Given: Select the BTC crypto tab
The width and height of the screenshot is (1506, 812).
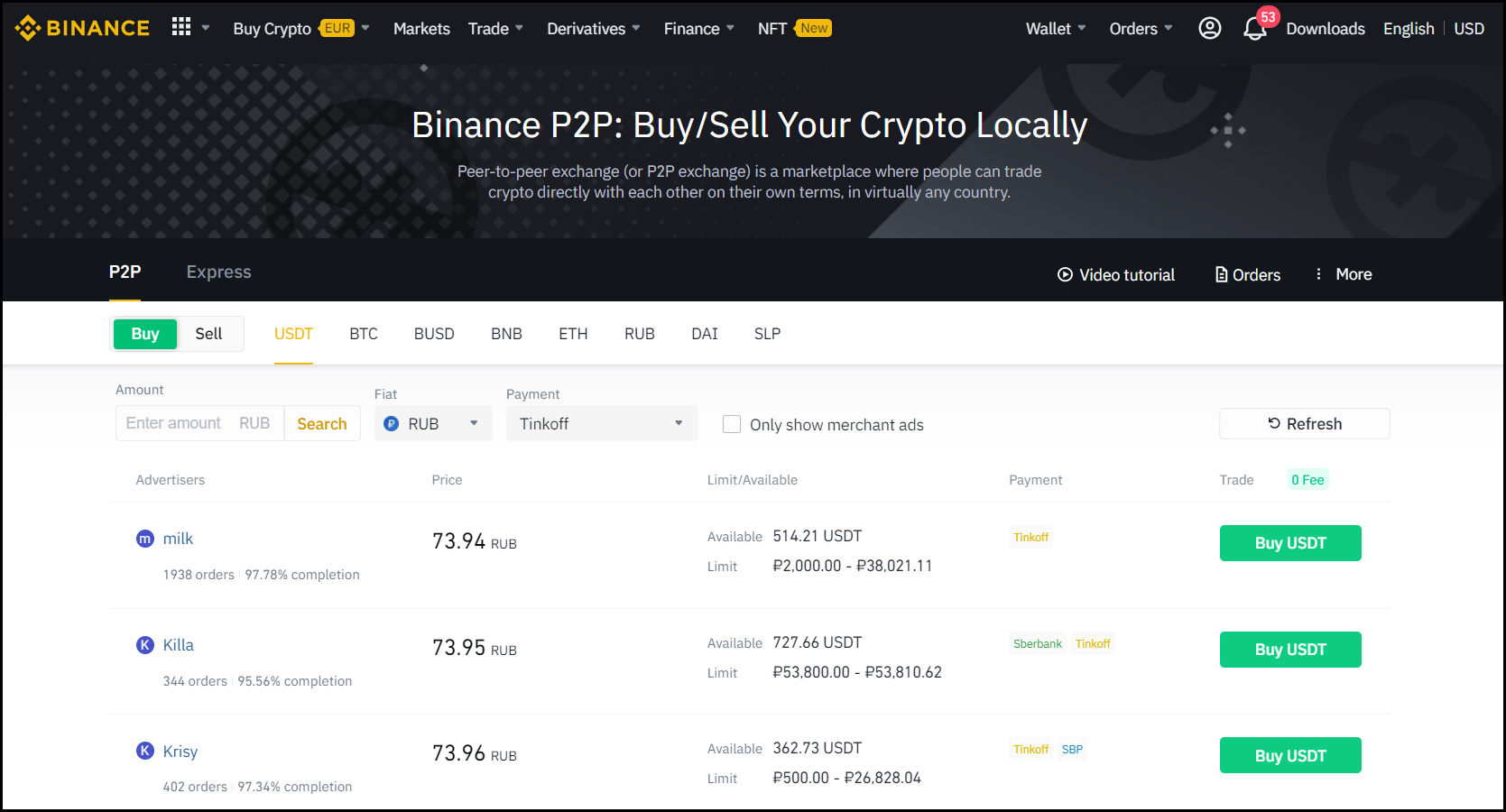Looking at the screenshot, I should [x=364, y=334].
